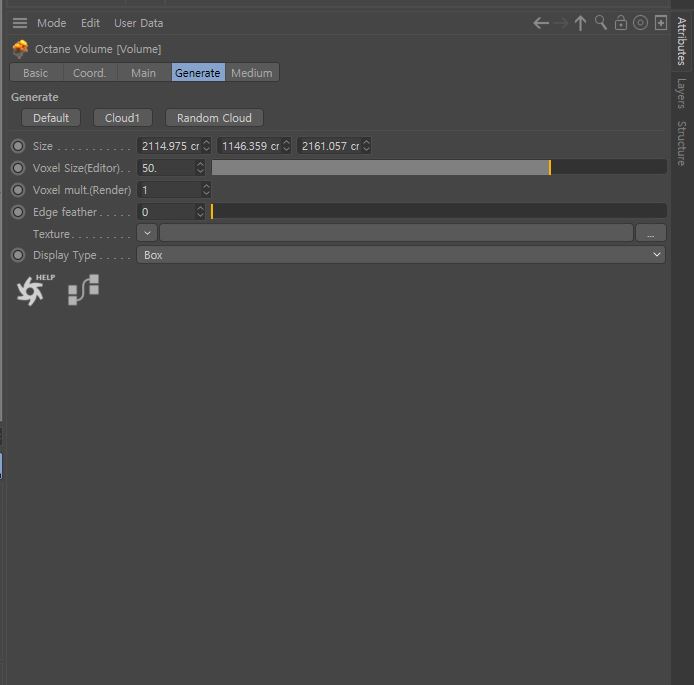Click the forward arrow navigation icon
The width and height of the screenshot is (694, 685).
(x=561, y=23)
